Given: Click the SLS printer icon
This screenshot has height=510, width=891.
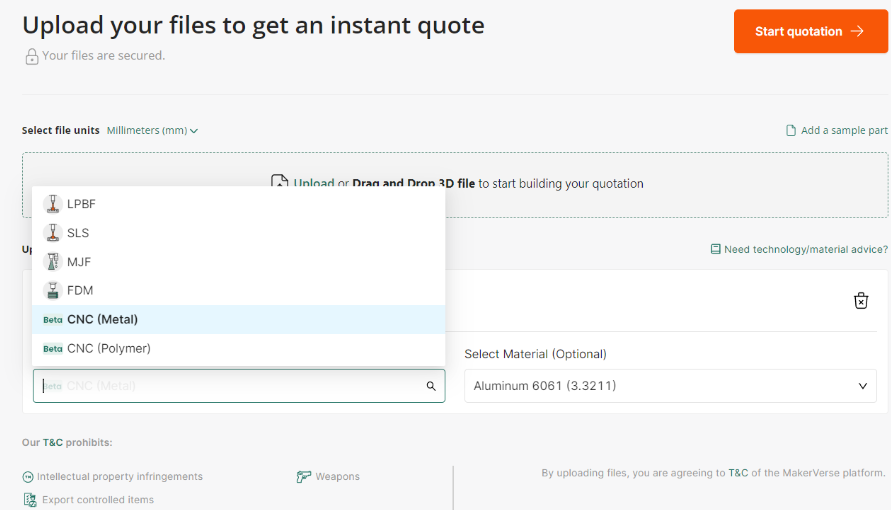Looking at the screenshot, I should (52, 233).
